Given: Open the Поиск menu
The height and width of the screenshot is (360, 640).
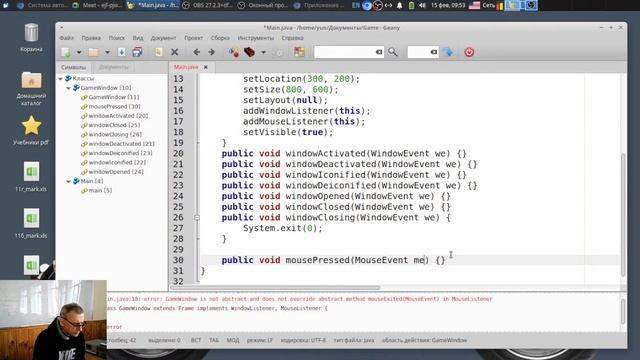Looking at the screenshot, I should click(117, 38).
